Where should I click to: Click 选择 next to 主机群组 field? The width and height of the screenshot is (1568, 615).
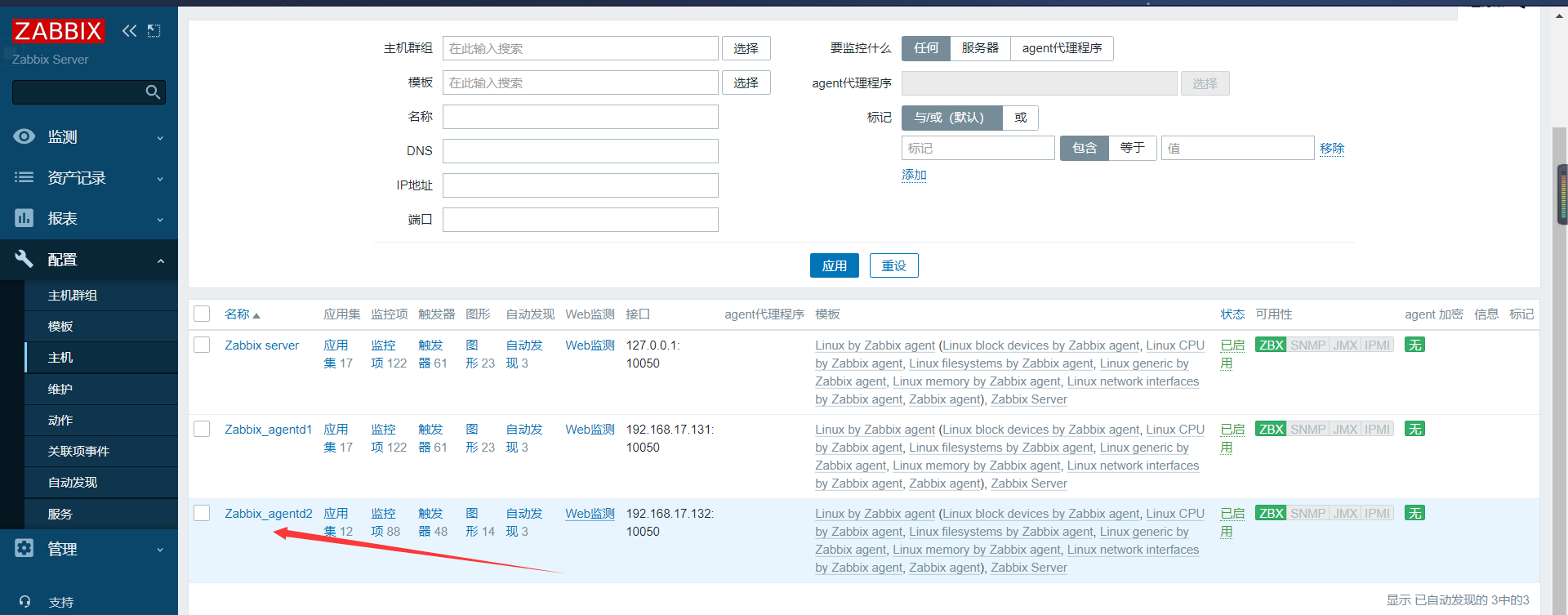pyautogui.click(x=746, y=48)
